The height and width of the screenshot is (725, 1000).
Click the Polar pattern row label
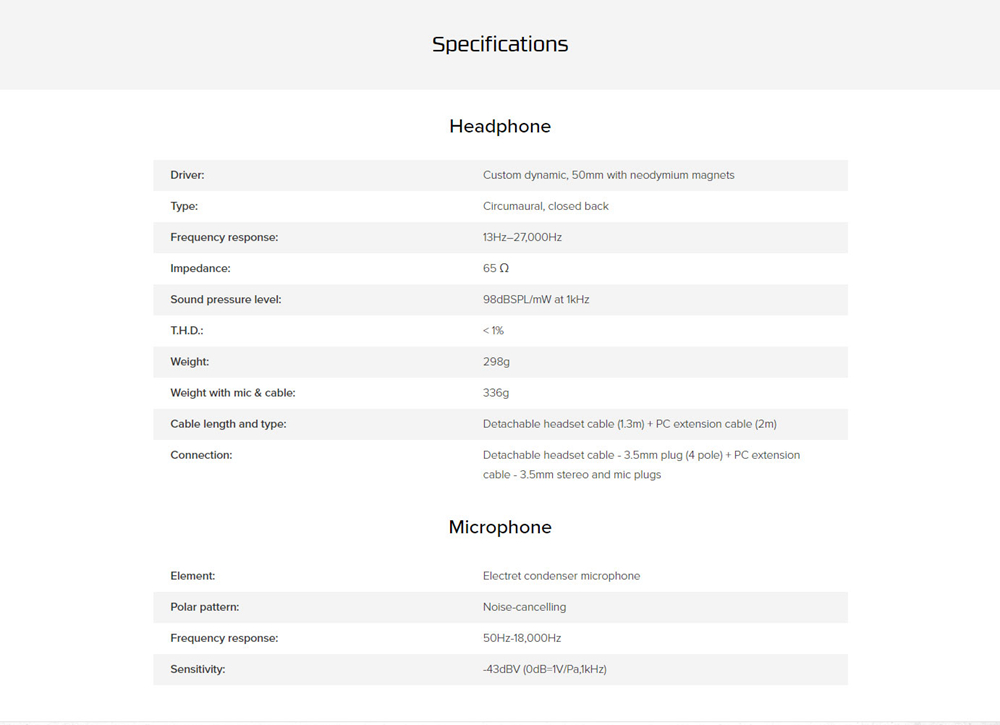(x=204, y=607)
